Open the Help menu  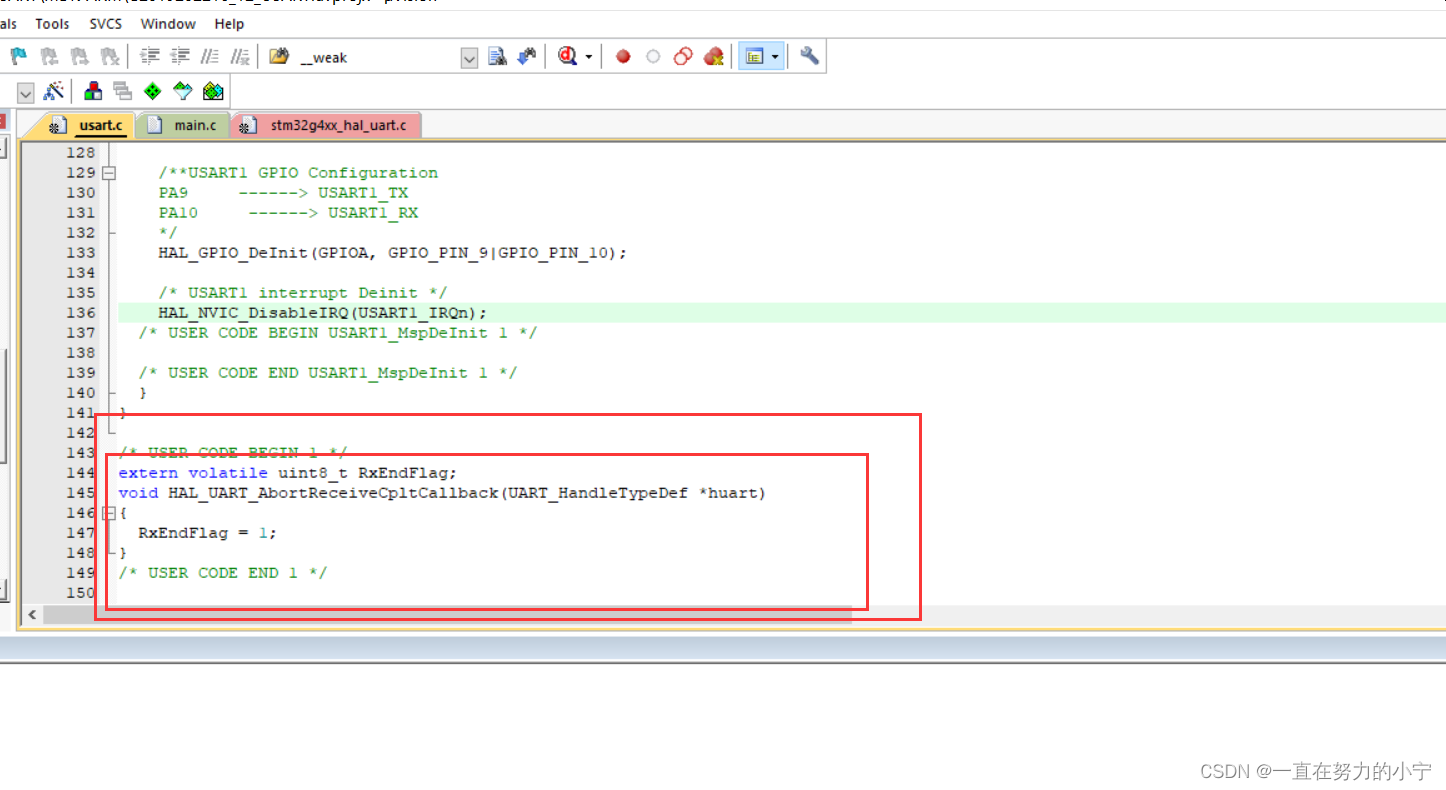pyautogui.click(x=229, y=23)
